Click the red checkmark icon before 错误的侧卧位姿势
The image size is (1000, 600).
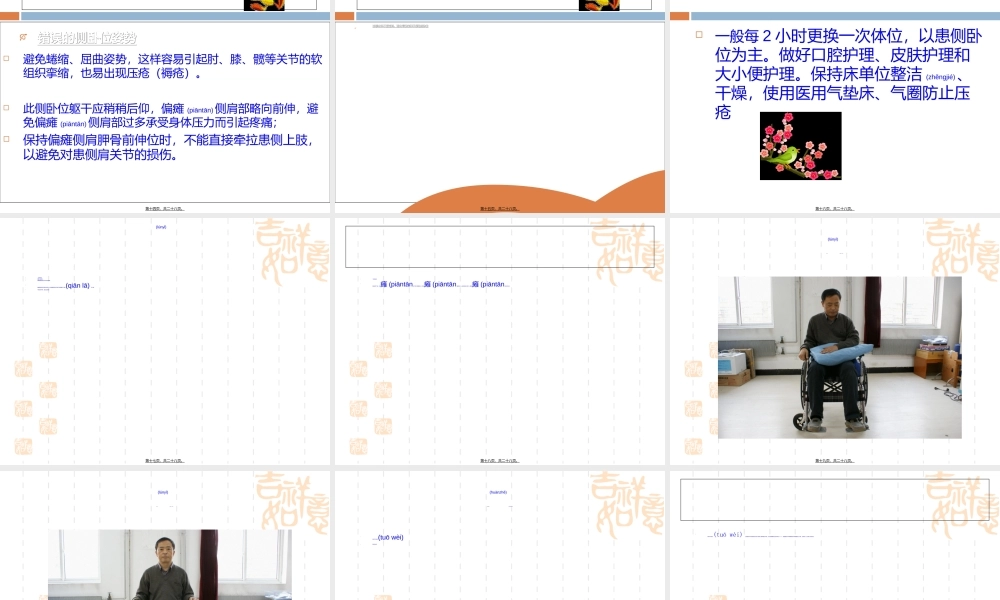coord(23,37)
